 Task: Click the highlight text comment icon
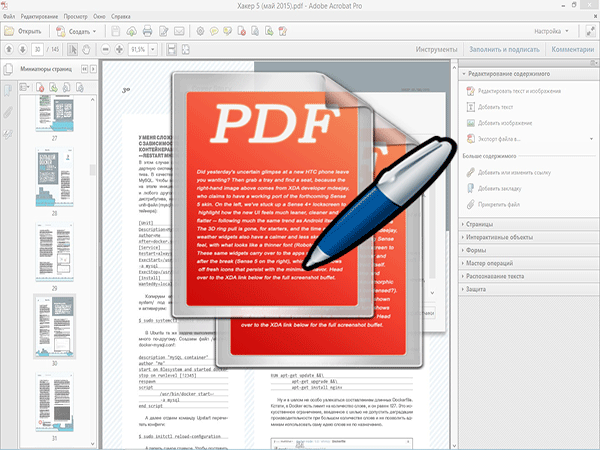228,31
